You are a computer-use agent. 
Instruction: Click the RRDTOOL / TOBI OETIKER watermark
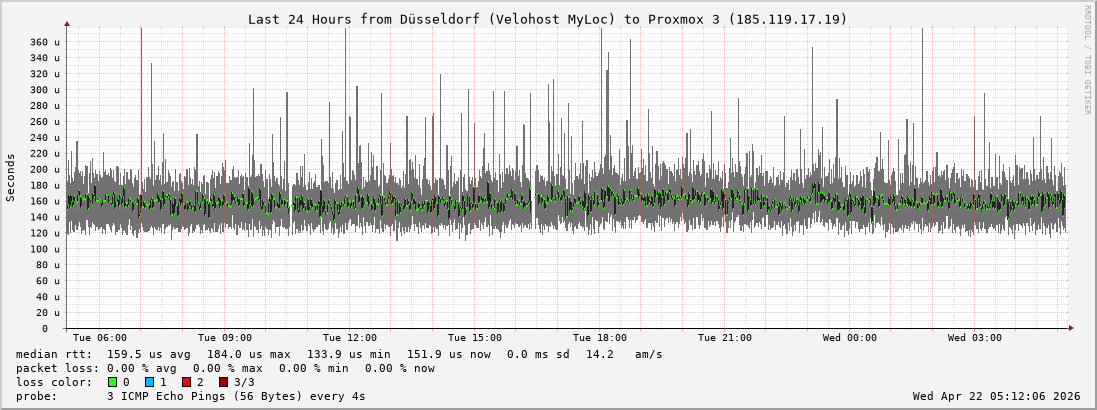(x=1087, y=60)
